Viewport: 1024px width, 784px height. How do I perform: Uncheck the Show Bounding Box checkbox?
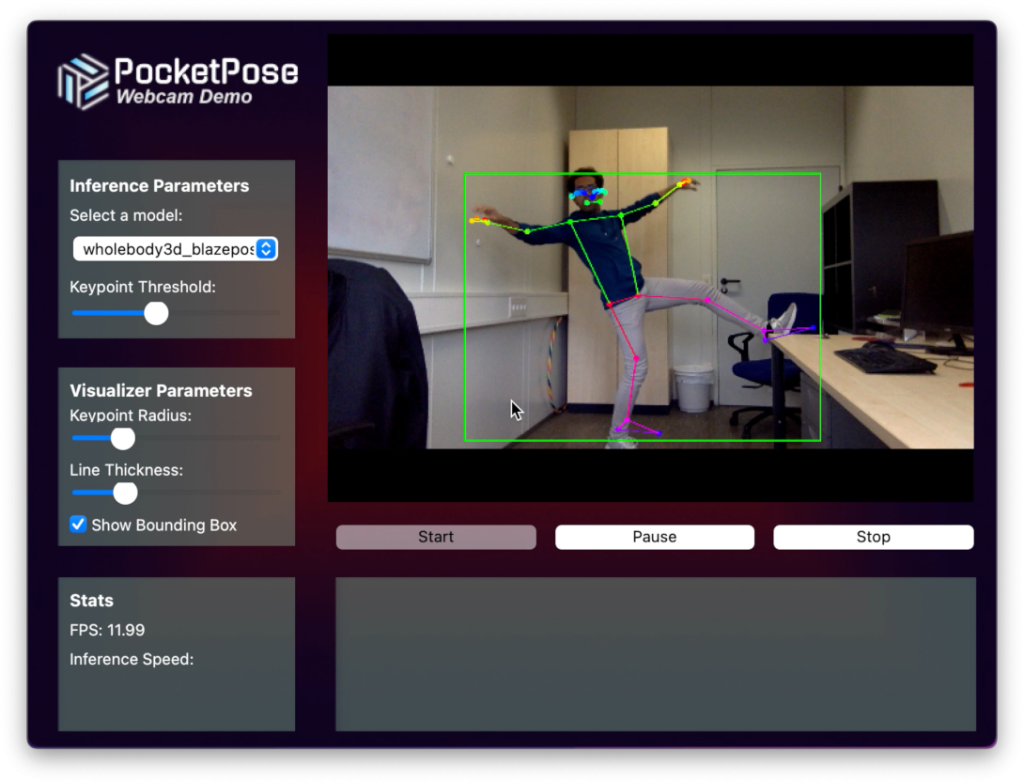[x=78, y=524]
